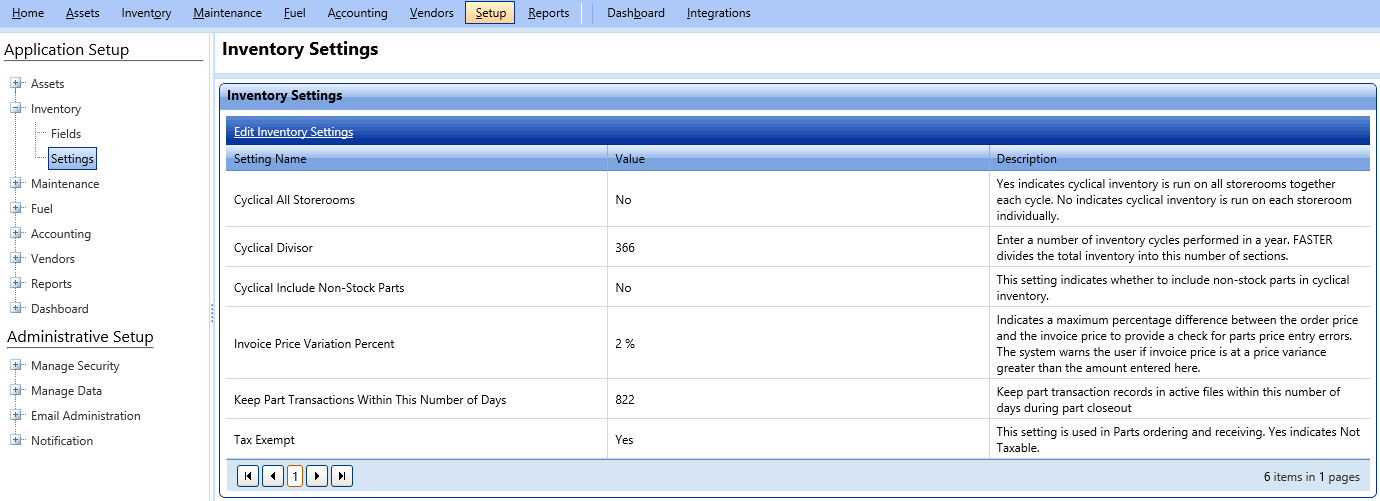Click the value 2 %
The image size is (1380, 501).
pyautogui.click(x=625, y=344)
